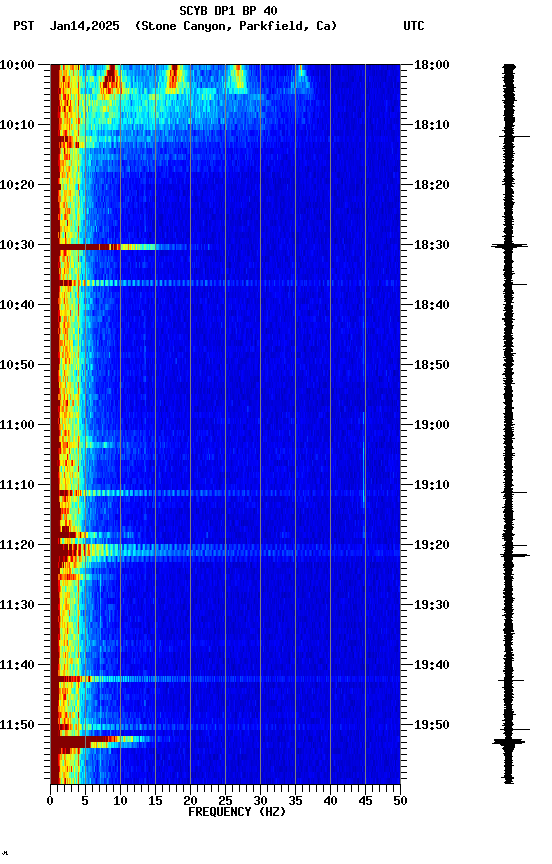Click the PST time label 10:50
This screenshot has width=552, height=864.
[x=17, y=365]
